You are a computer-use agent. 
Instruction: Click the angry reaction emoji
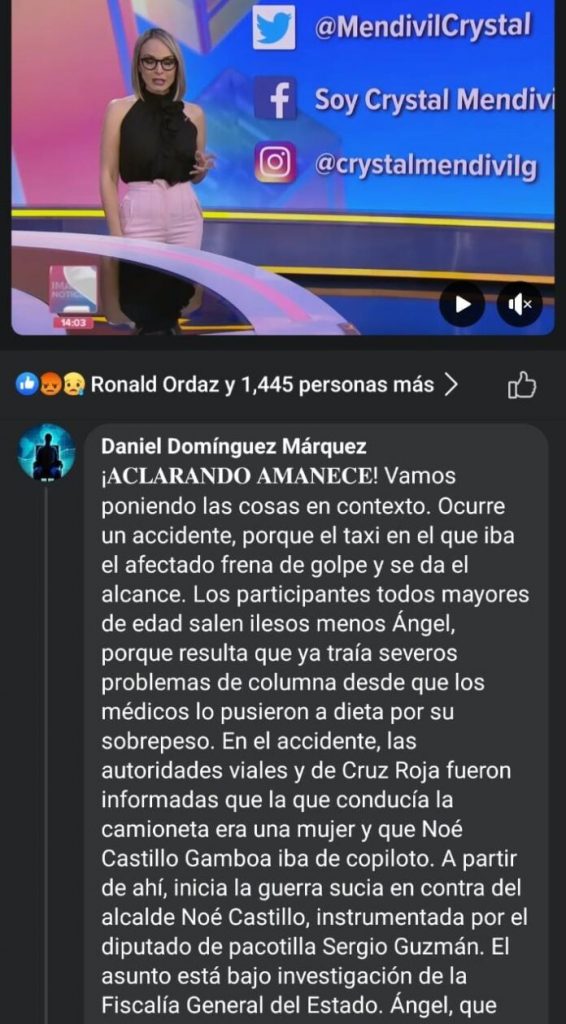click(x=48, y=385)
